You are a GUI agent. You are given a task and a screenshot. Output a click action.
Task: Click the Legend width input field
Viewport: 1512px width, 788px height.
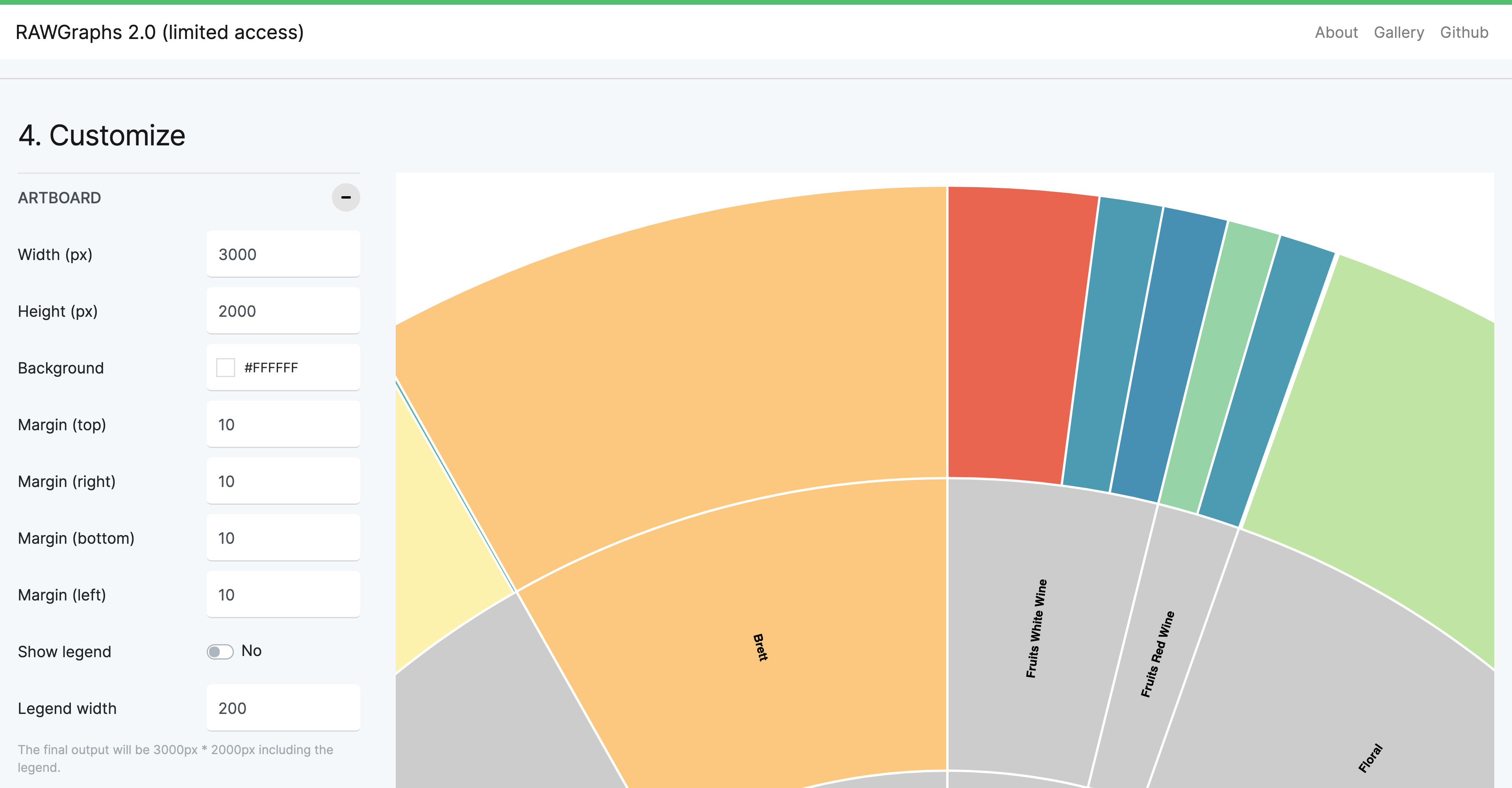[x=283, y=708]
